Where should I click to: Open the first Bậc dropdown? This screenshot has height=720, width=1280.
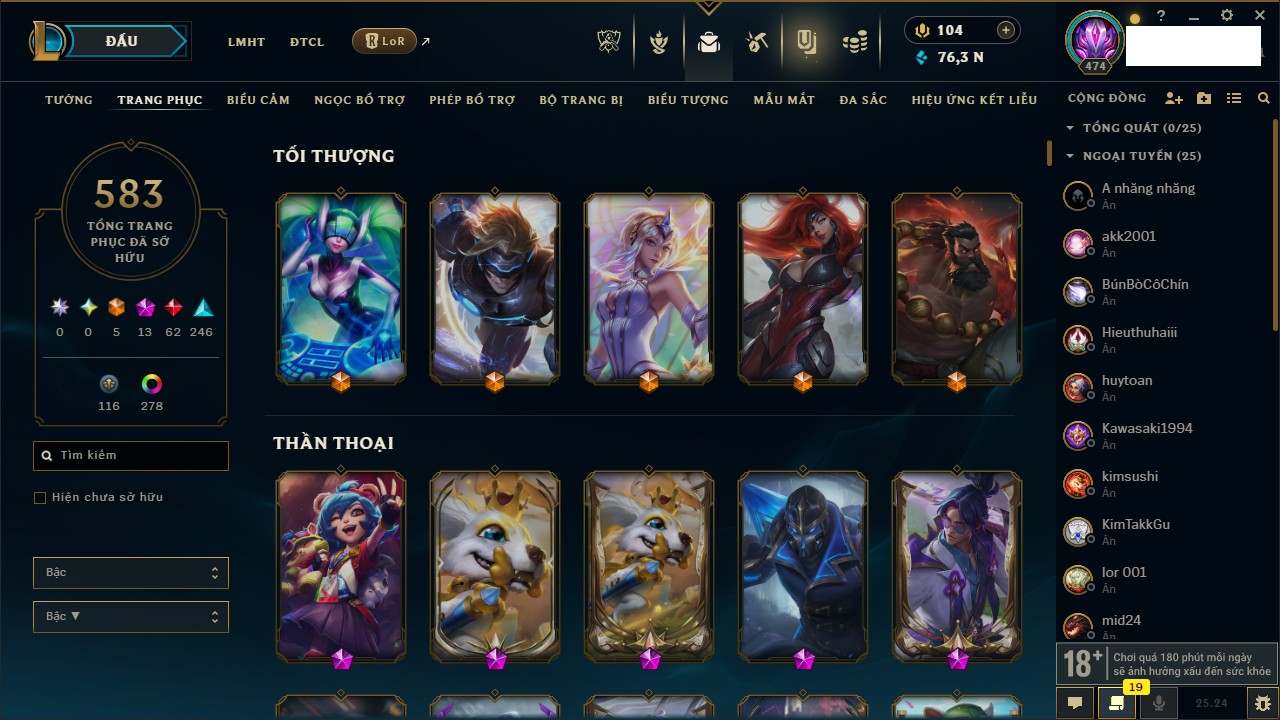tap(131, 573)
